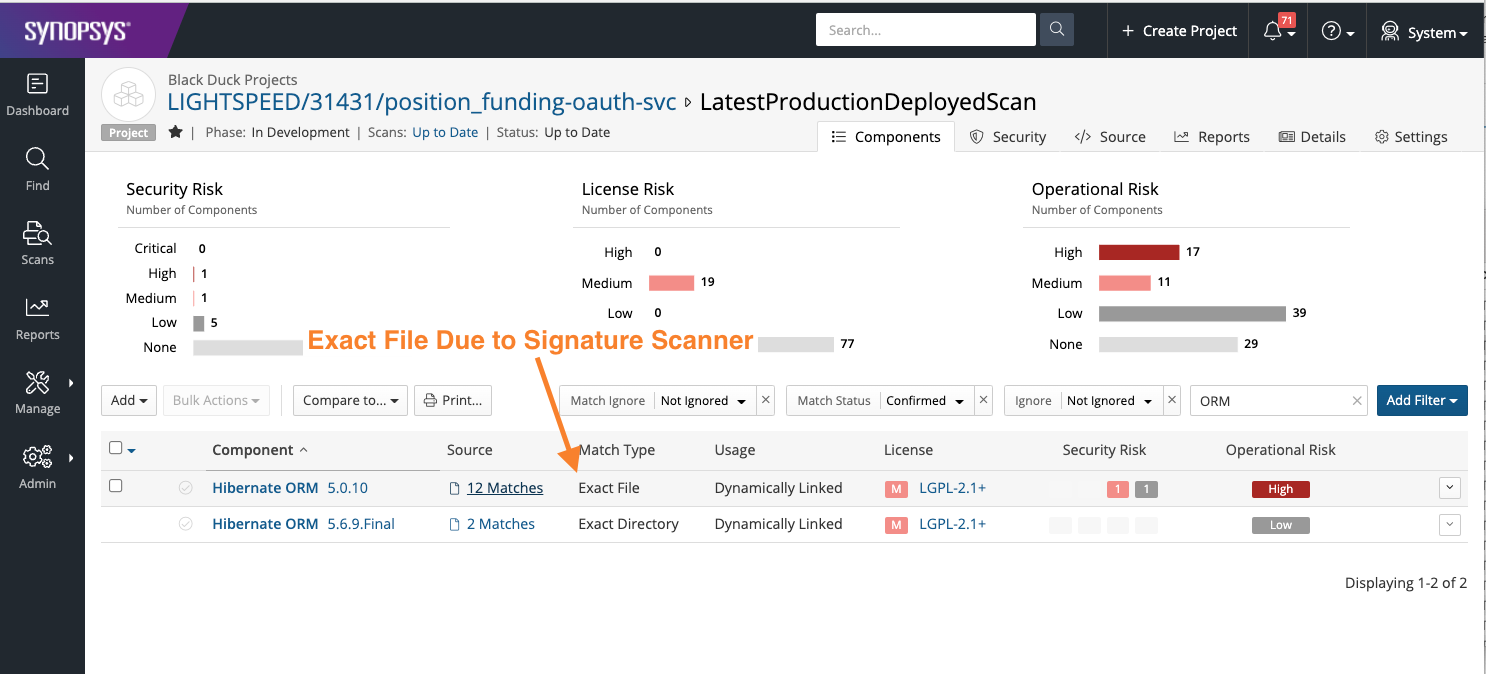This screenshot has height=674, width=1486.
Task: Open the Reports icon in the sidebar
Action: coord(37,308)
